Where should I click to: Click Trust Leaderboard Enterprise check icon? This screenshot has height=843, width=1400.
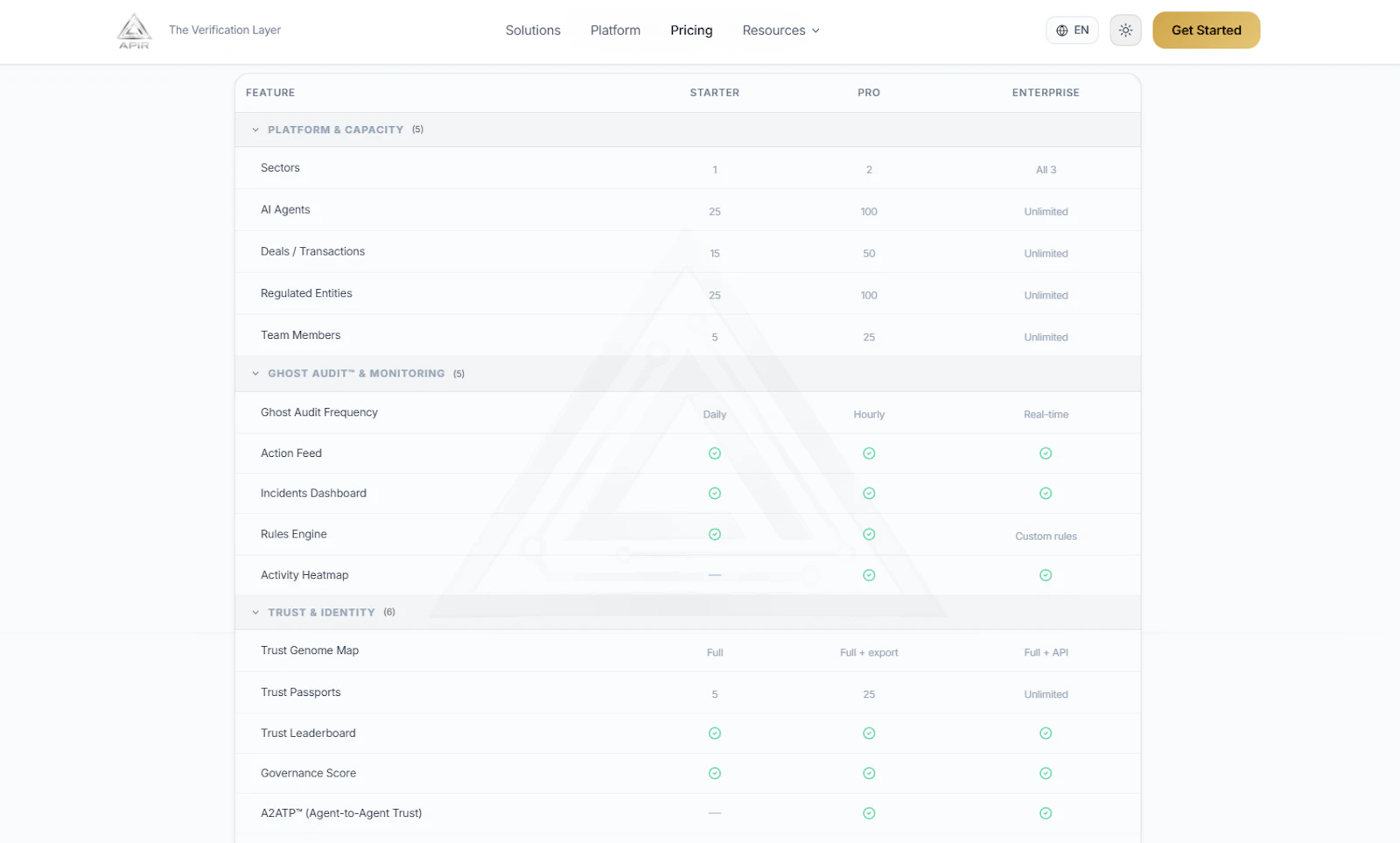click(1046, 734)
